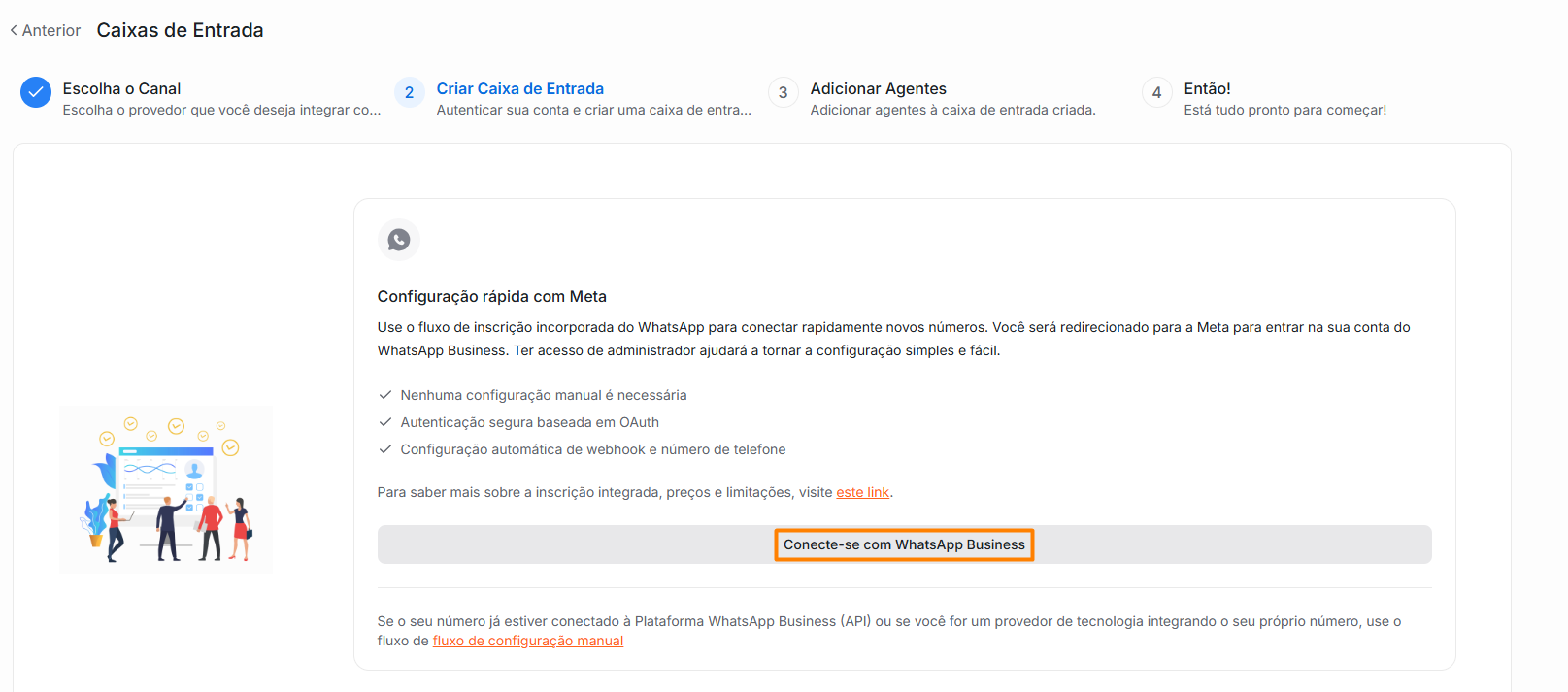Click checkmark beside Autenticação segura OAuth
This screenshot has width=1568, height=692.
(385, 422)
